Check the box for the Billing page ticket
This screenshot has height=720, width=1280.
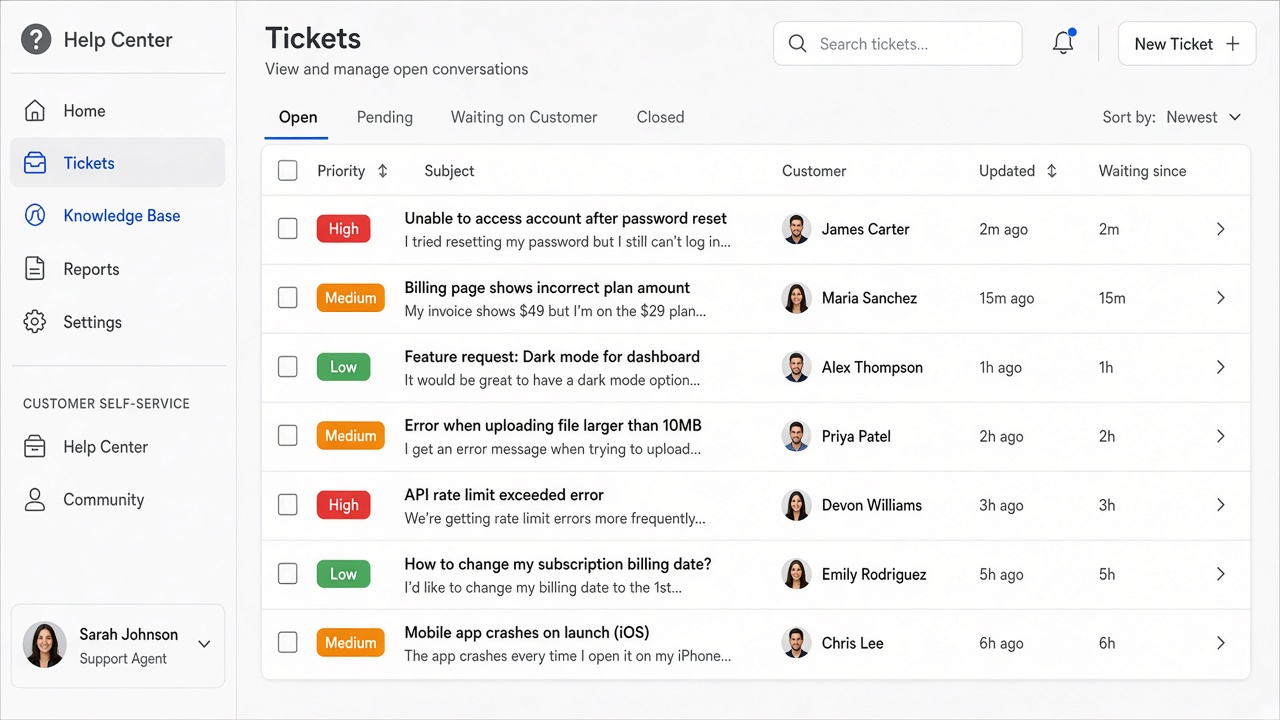pos(288,298)
